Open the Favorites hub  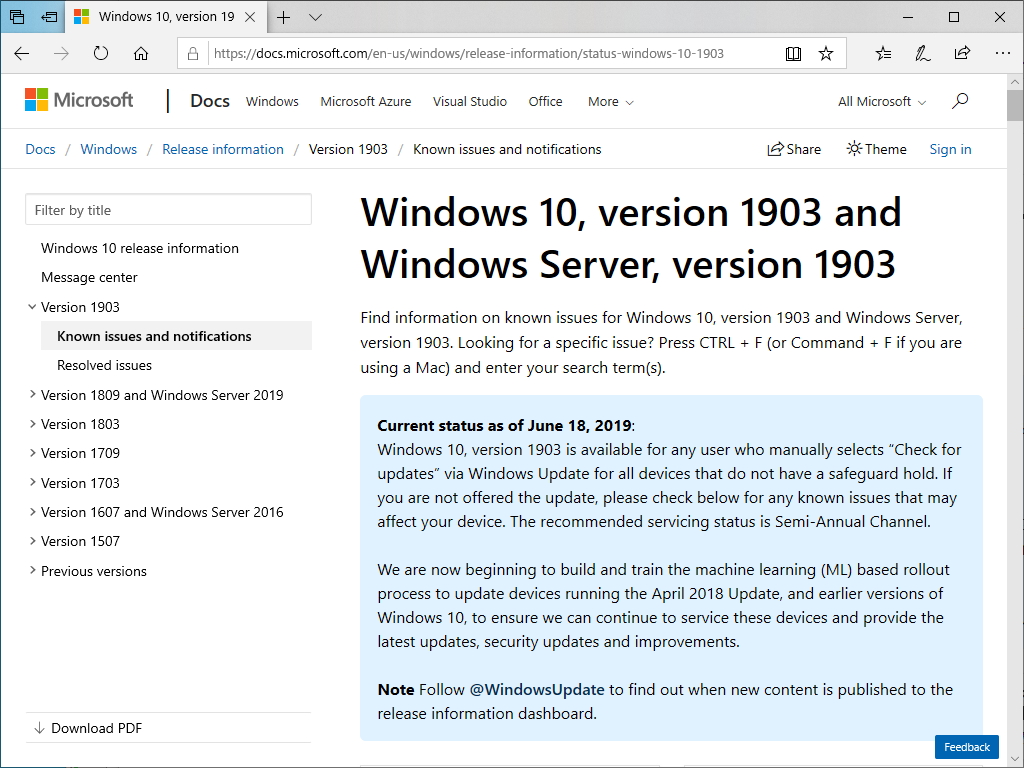[883, 53]
